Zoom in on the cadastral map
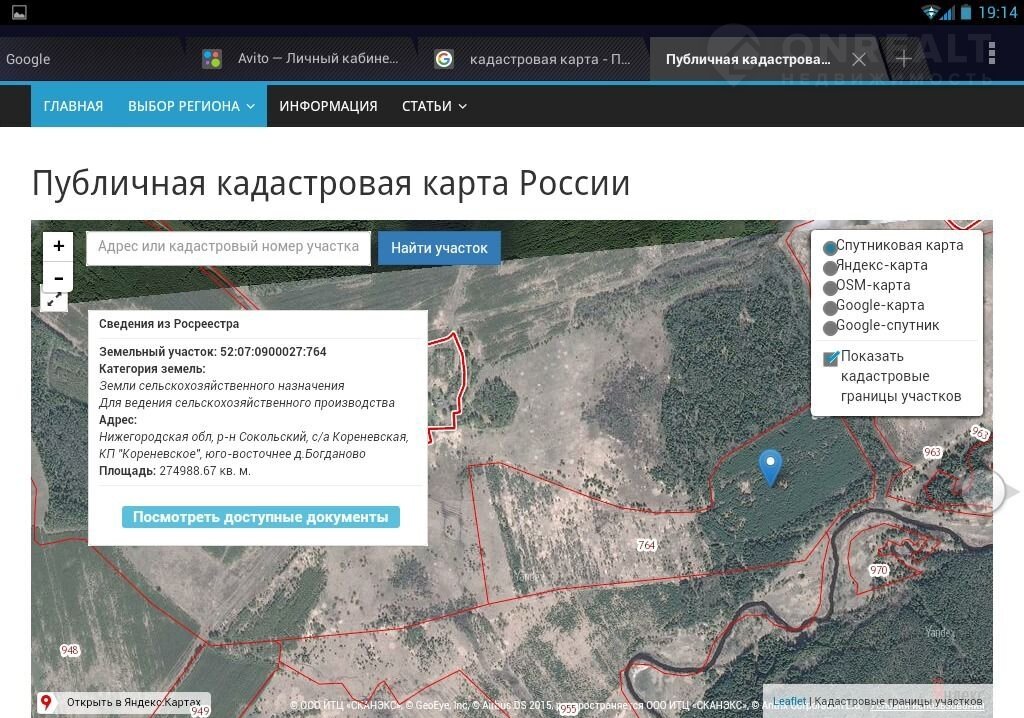Screen dimensions: 1024x718 click(59, 246)
